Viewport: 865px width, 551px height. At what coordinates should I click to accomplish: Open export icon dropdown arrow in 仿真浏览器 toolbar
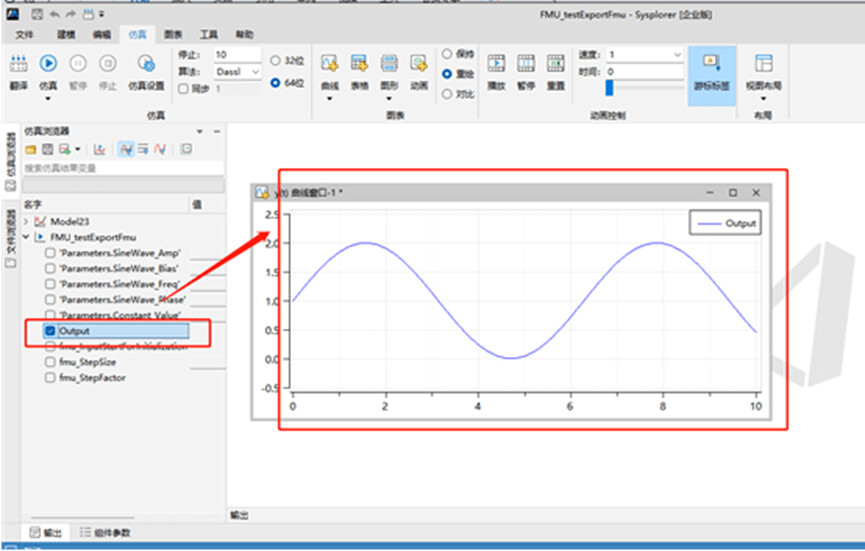pyautogui.click(x=78, y=149)
